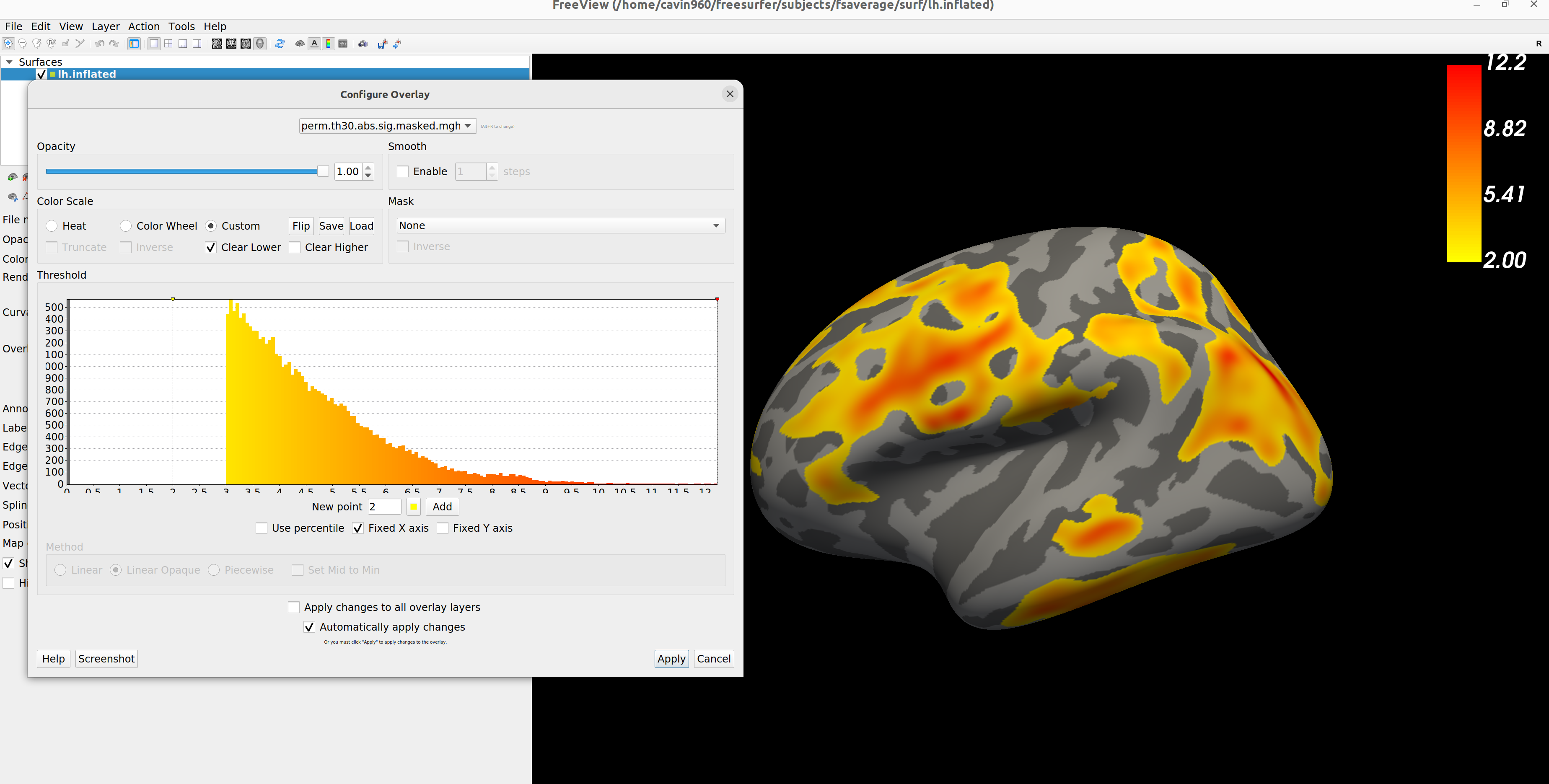The image size is (1549, 784).
Task: Open the overlay file dropdown
Action: [387, 126]
